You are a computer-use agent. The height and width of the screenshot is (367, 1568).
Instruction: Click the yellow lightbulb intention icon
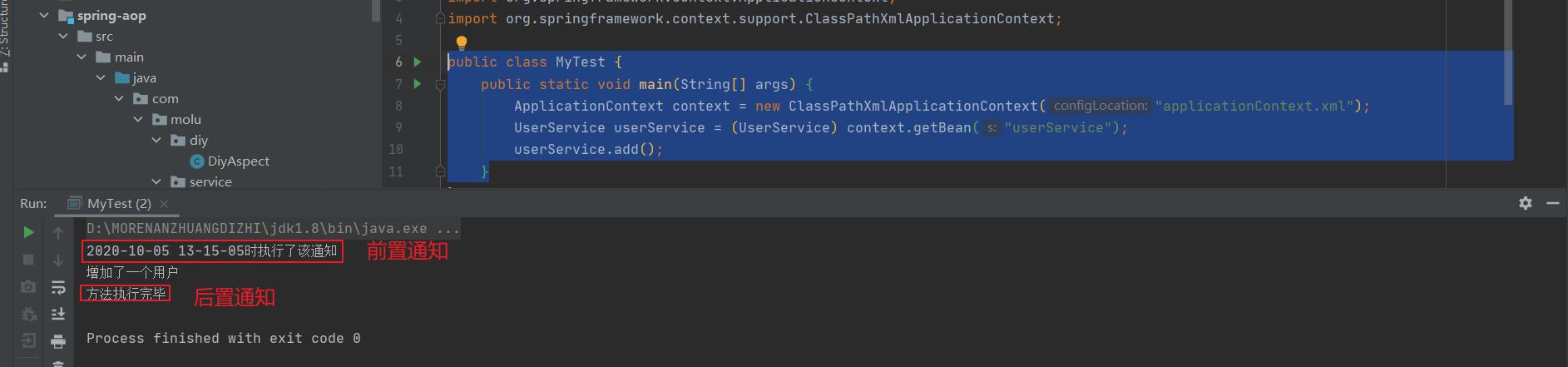point(462,42)
